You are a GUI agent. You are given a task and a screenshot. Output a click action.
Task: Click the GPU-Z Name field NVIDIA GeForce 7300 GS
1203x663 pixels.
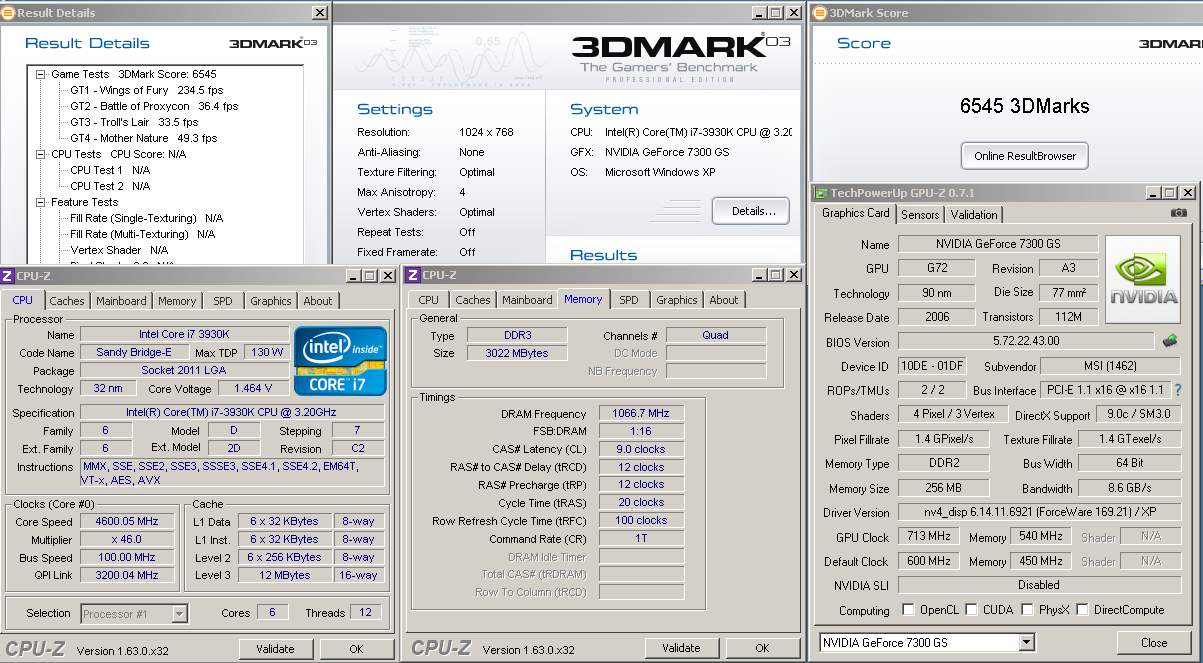click(x=998, y=244)
